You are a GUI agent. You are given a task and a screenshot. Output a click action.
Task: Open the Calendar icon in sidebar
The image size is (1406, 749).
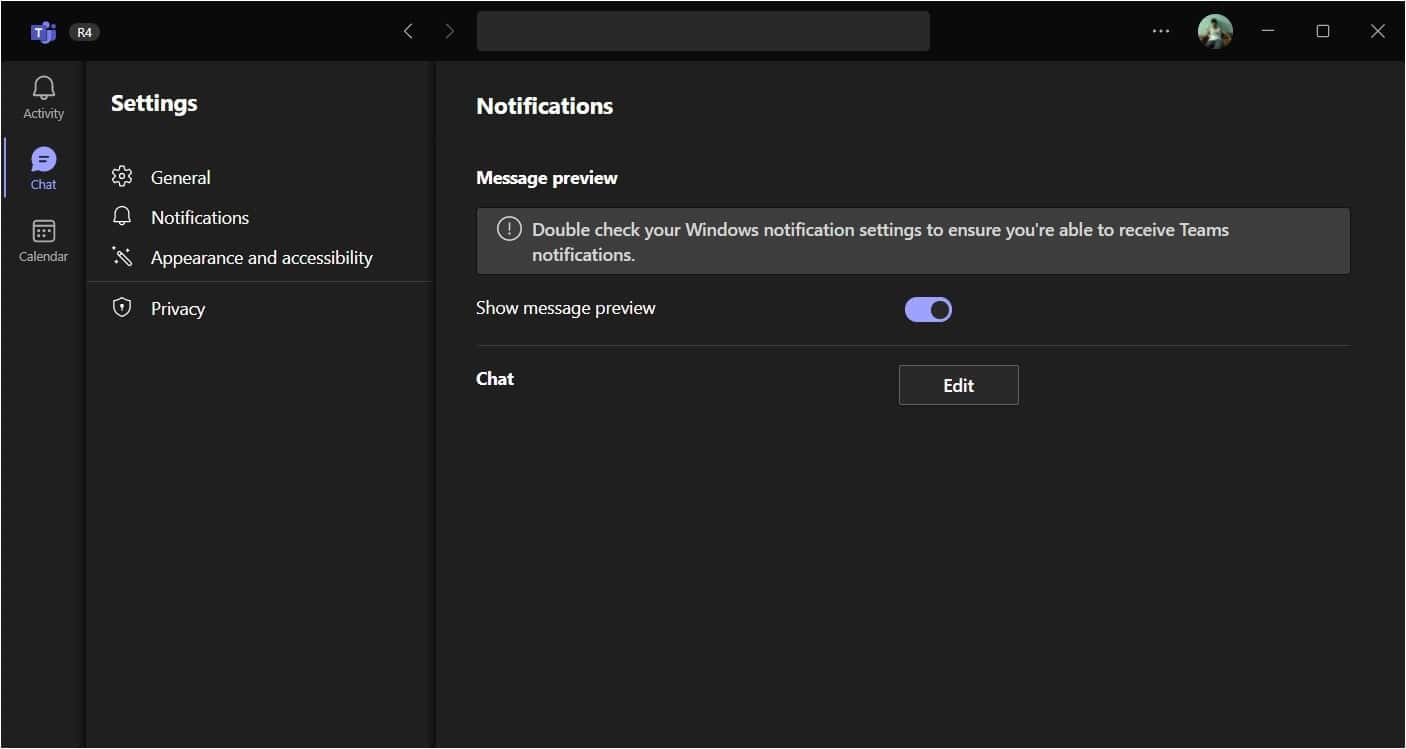[x=44, y=231]
